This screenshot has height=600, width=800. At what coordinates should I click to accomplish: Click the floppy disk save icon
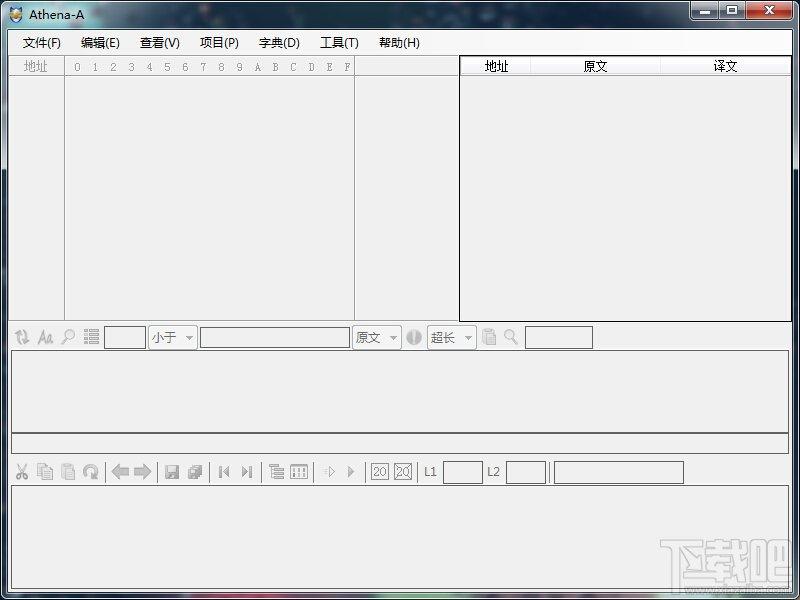[x=172, y=472]
